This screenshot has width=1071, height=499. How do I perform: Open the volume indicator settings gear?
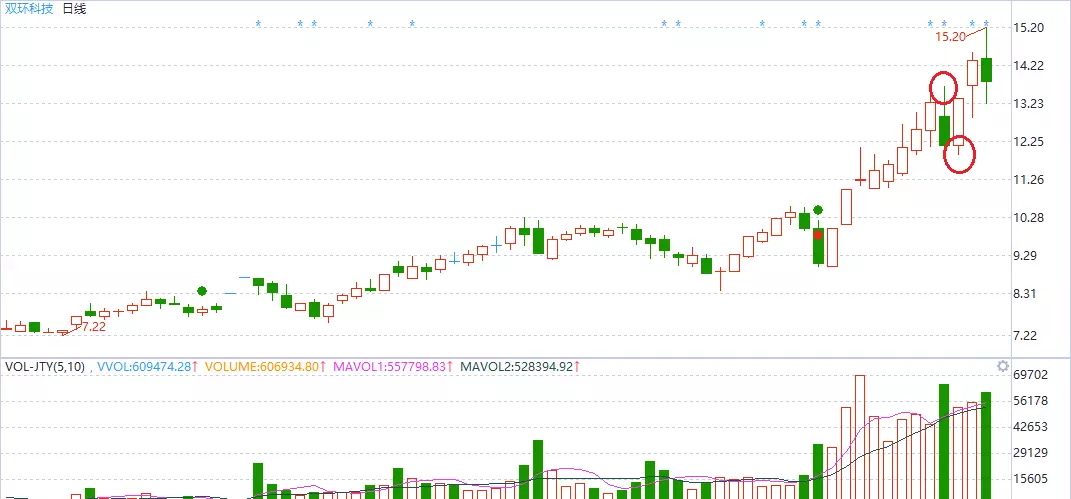(1003, 367)
